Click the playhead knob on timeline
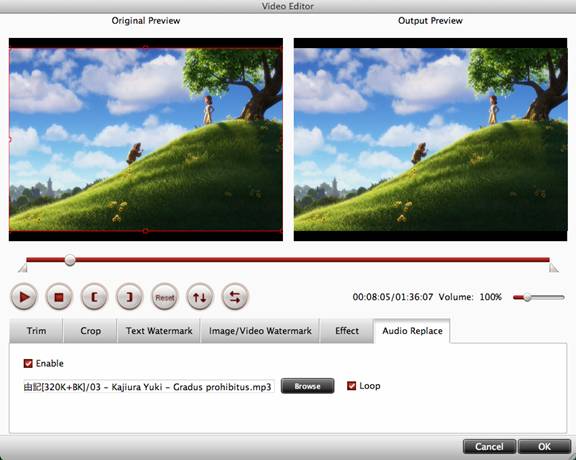Screen dimensions: 576x460 (x=70, y=260)
